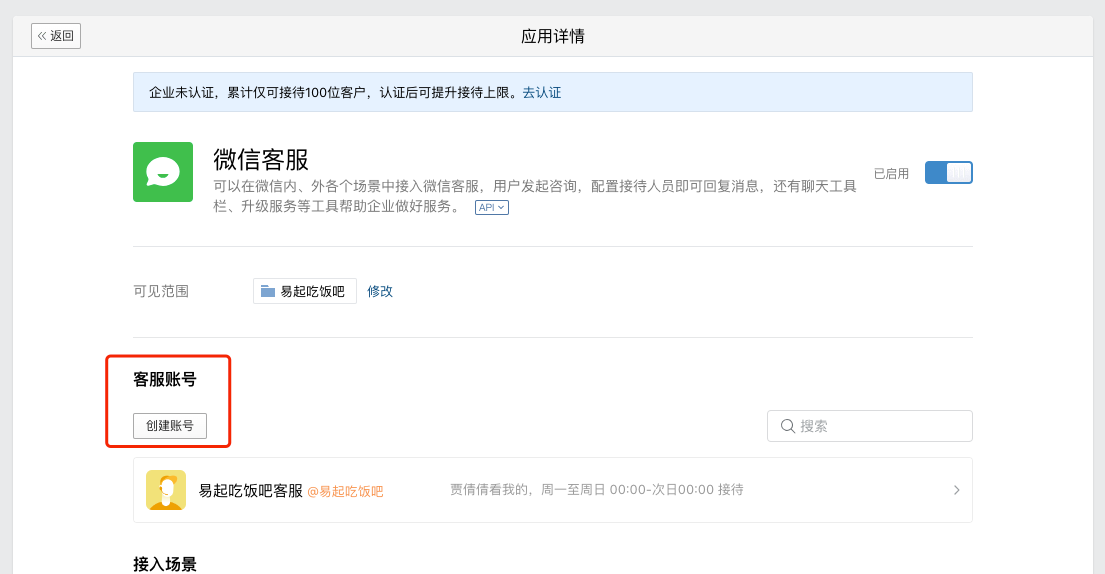The image size is (1105, 574).
Task: Click the 接入场景 section heading
Action: click(x=165, y=564)
